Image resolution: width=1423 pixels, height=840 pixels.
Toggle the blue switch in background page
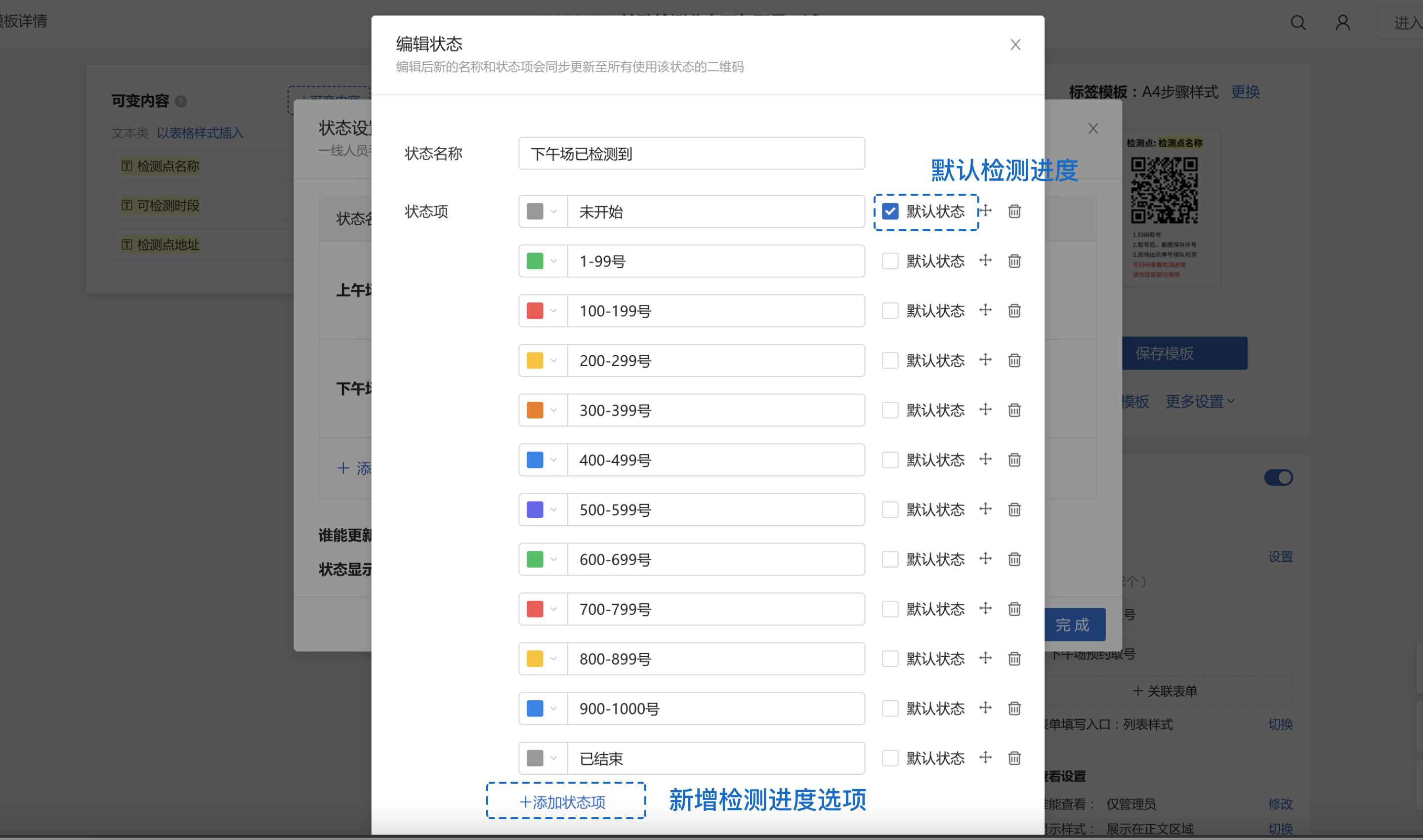pos(1278,478)
